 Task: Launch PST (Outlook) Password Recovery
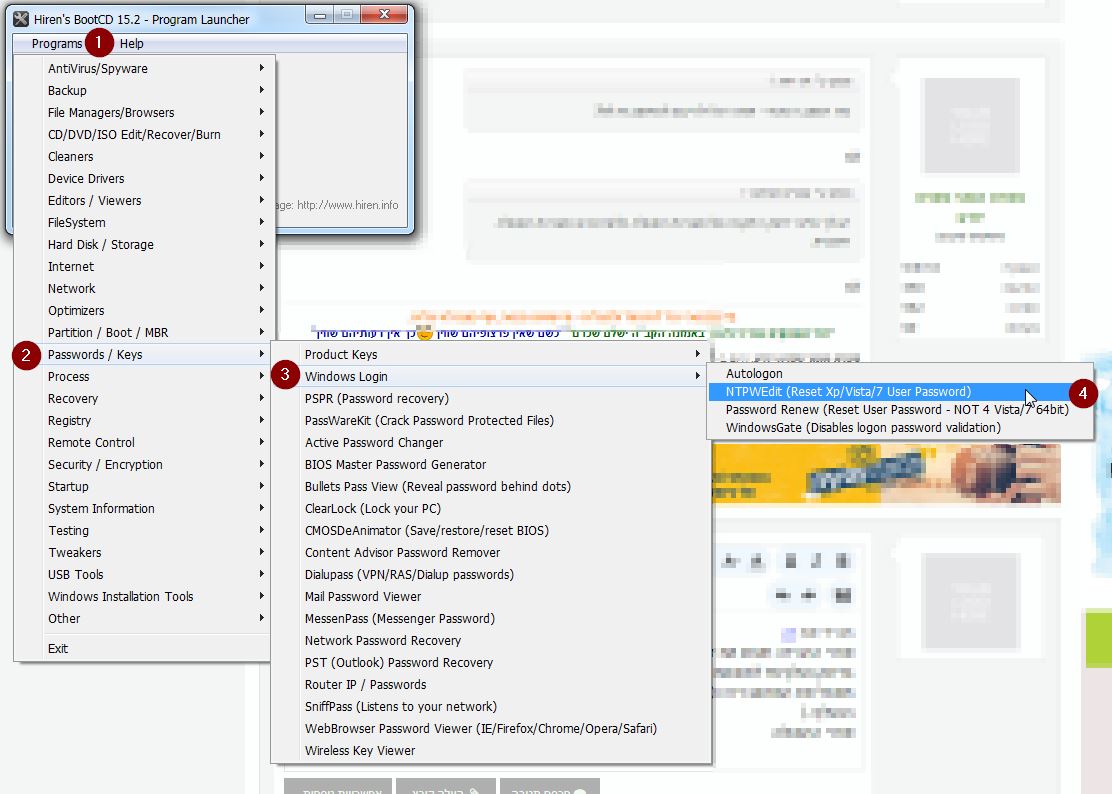click(x=491, y=661)
